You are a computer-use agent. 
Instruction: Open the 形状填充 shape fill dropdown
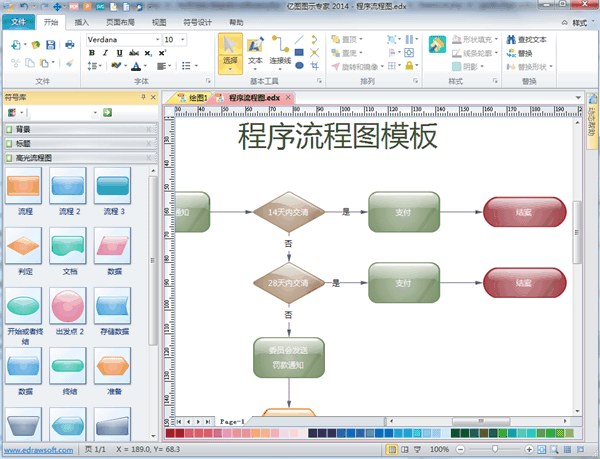pyautogui.click(x=496, y=39)
